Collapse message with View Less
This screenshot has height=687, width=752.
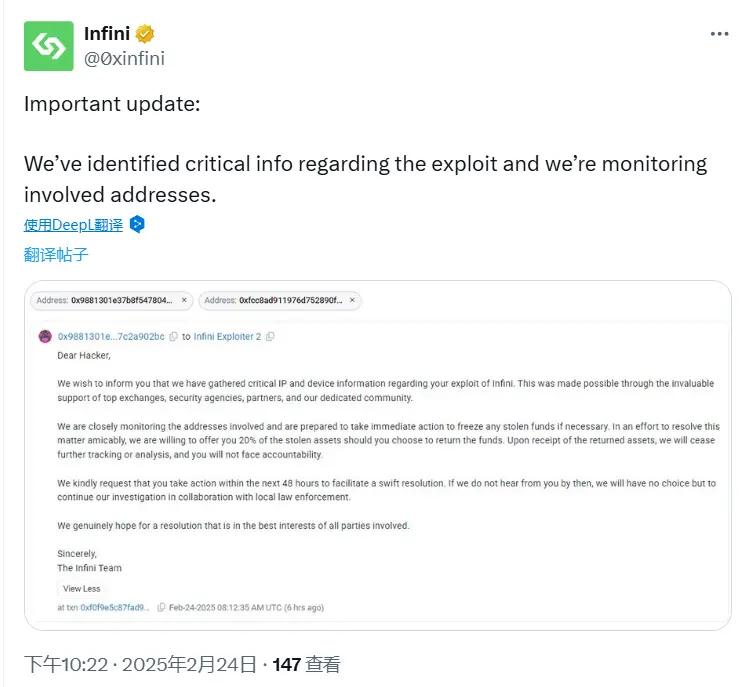pos(81,589)
